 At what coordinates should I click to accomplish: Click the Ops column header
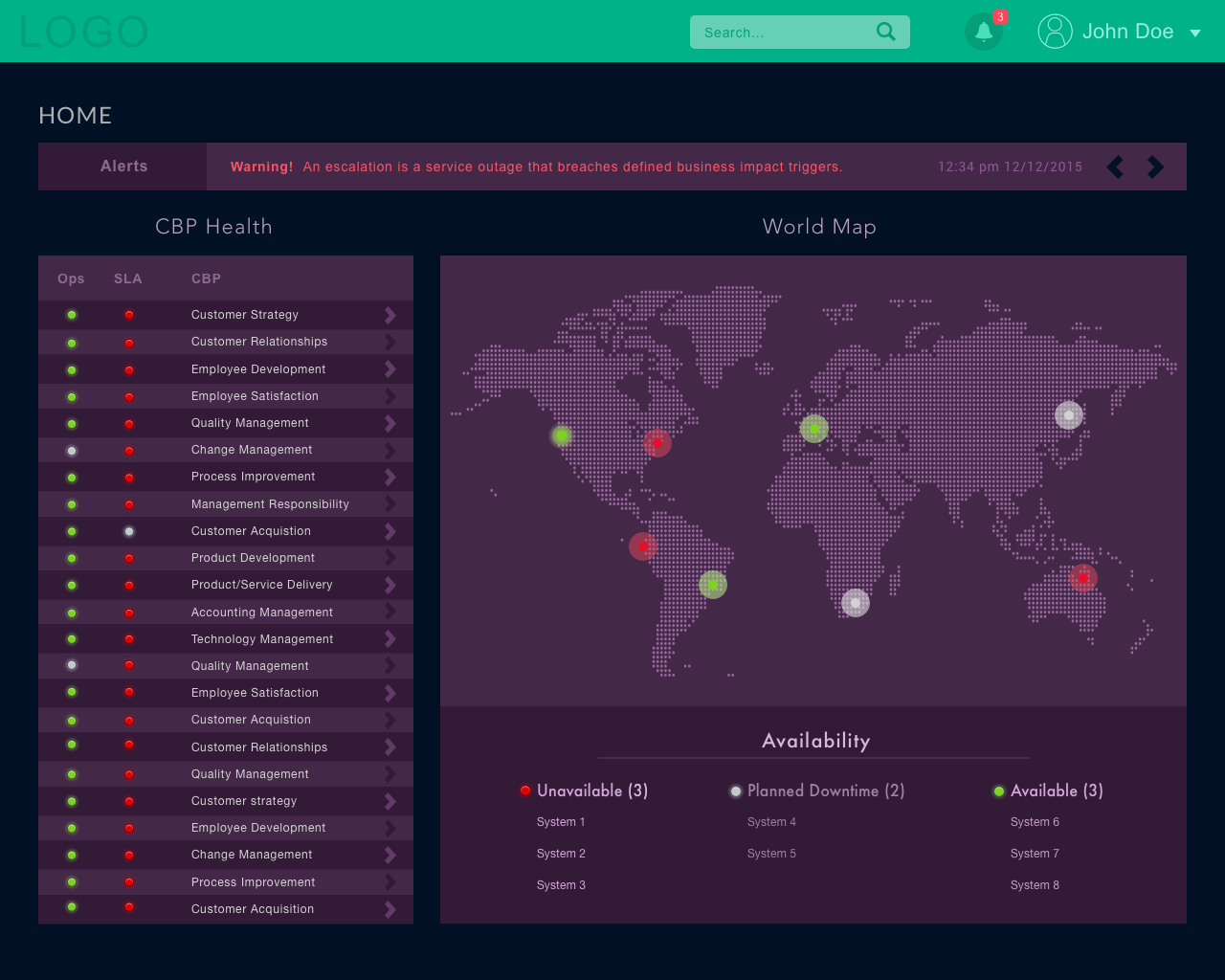coord(71,278)
